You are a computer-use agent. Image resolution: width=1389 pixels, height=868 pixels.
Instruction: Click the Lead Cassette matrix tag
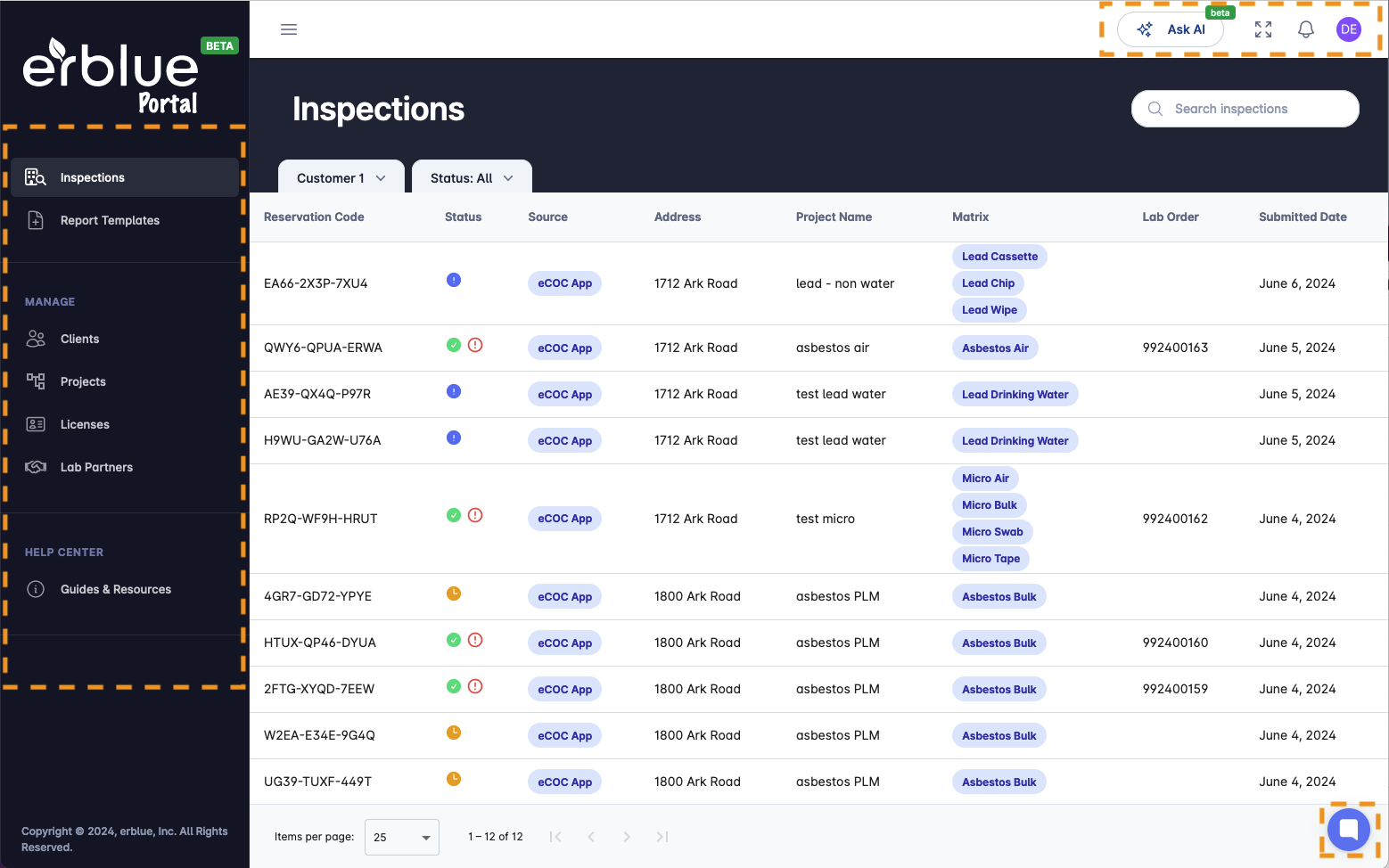click(999, 257)
